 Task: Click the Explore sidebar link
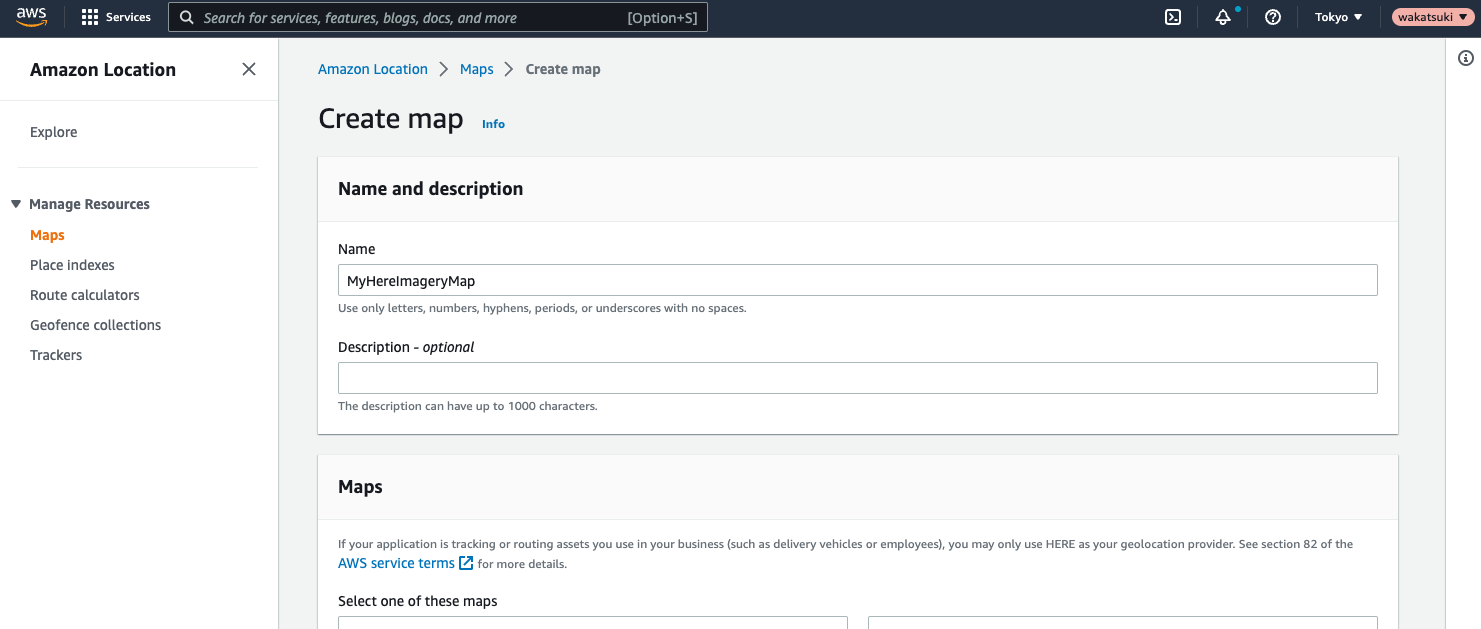[53, 132]
